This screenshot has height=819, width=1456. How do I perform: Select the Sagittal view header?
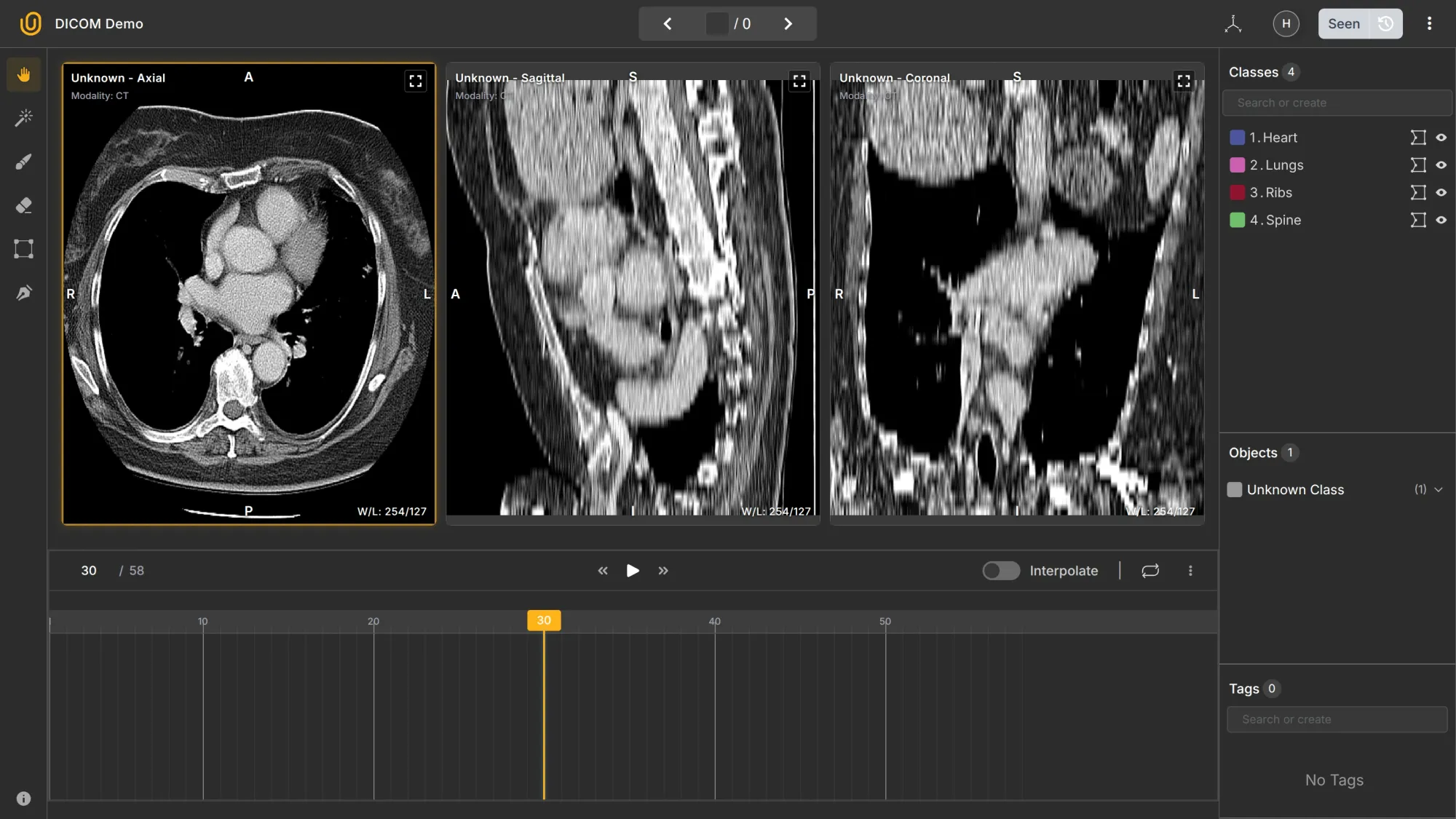coord(510,78)
